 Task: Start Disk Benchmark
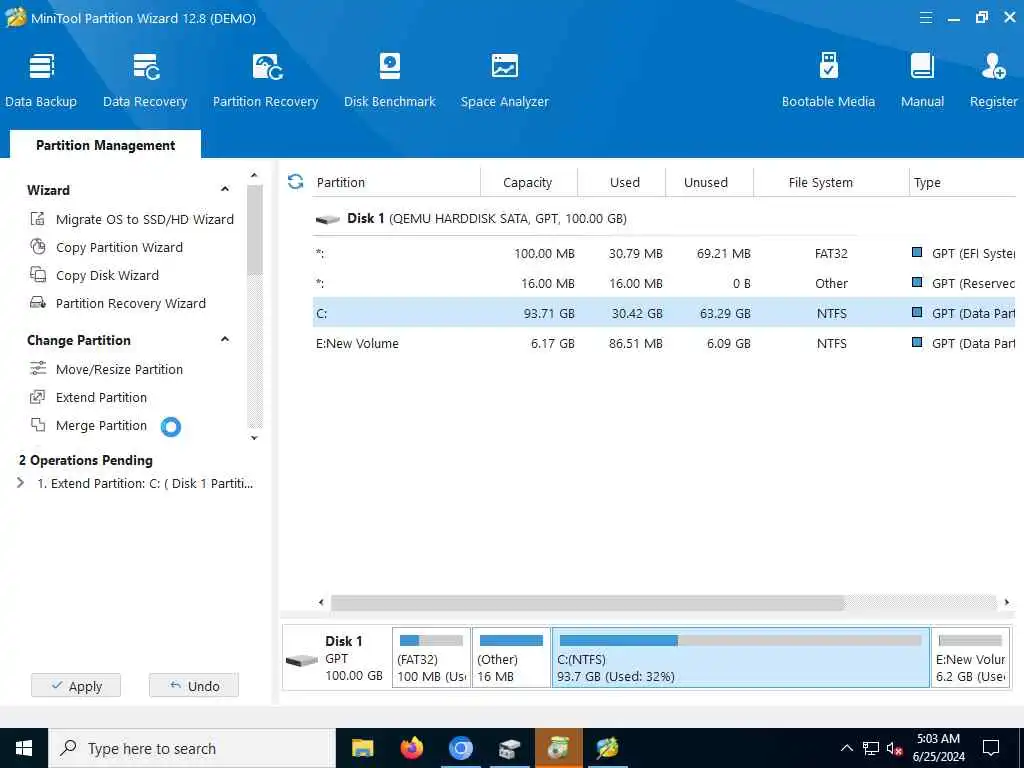[x=390, y=80]
